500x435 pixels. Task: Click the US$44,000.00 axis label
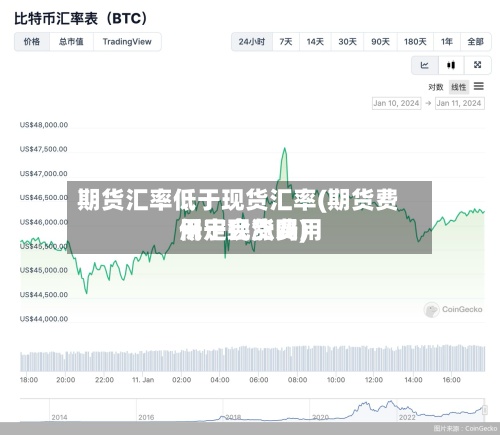tap(44, 319)
